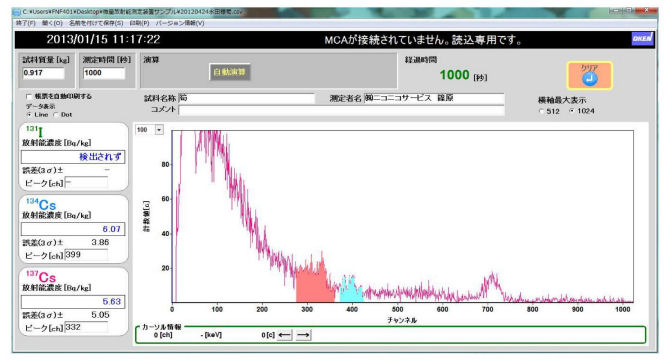The width and height of the screenshot is (670, 362).
Task: Click the measurement time field showing 1000
Action: (104, 73)
